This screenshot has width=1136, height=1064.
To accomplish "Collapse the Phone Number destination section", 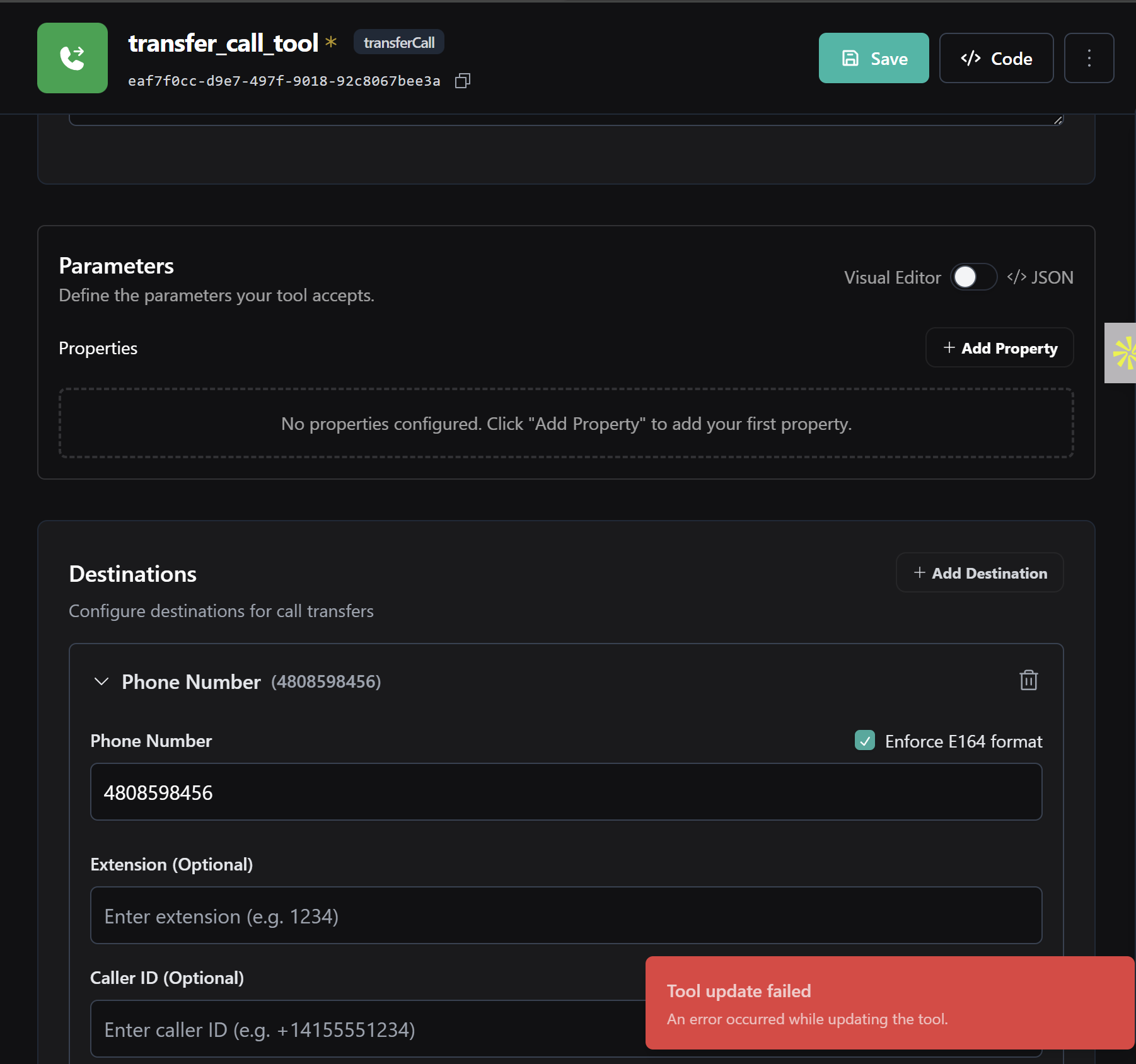I will point(101,681).
